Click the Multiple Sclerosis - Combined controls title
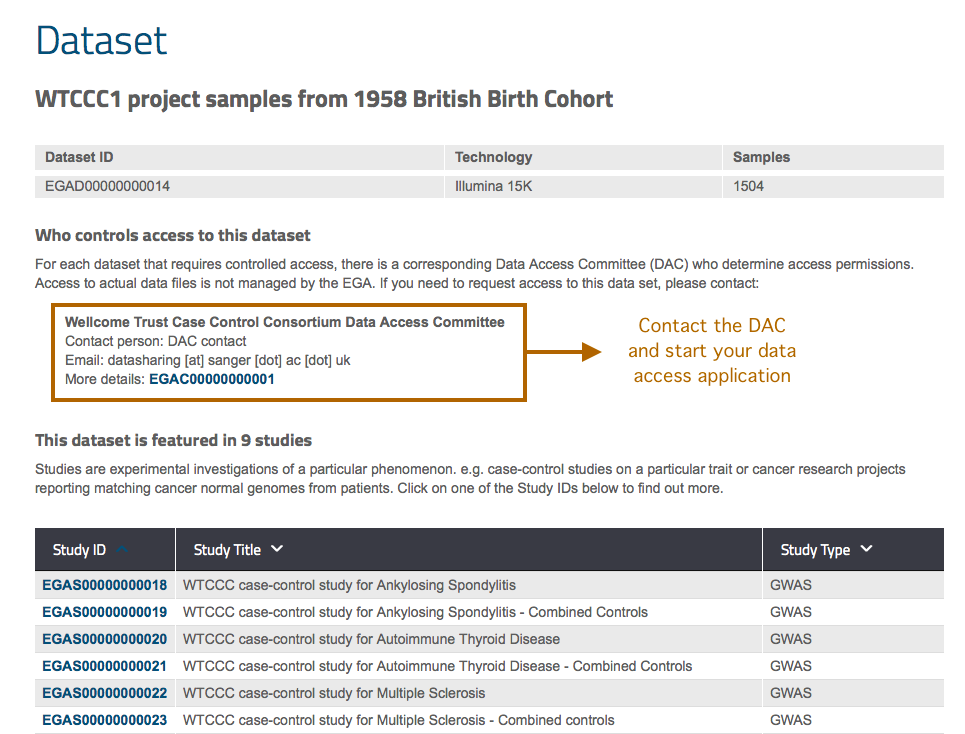Image resolution: width=965 pixels, height=734 pixels. (x=398, y=720)
